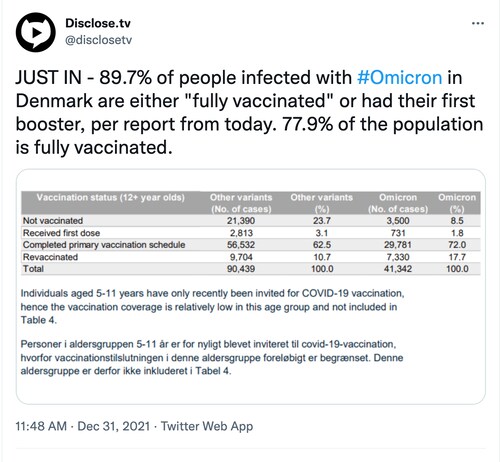The width and height of the screenshot is (500, 462).
Task: Click the Completed primary vaccination schedule row
Action: (251, 245)
